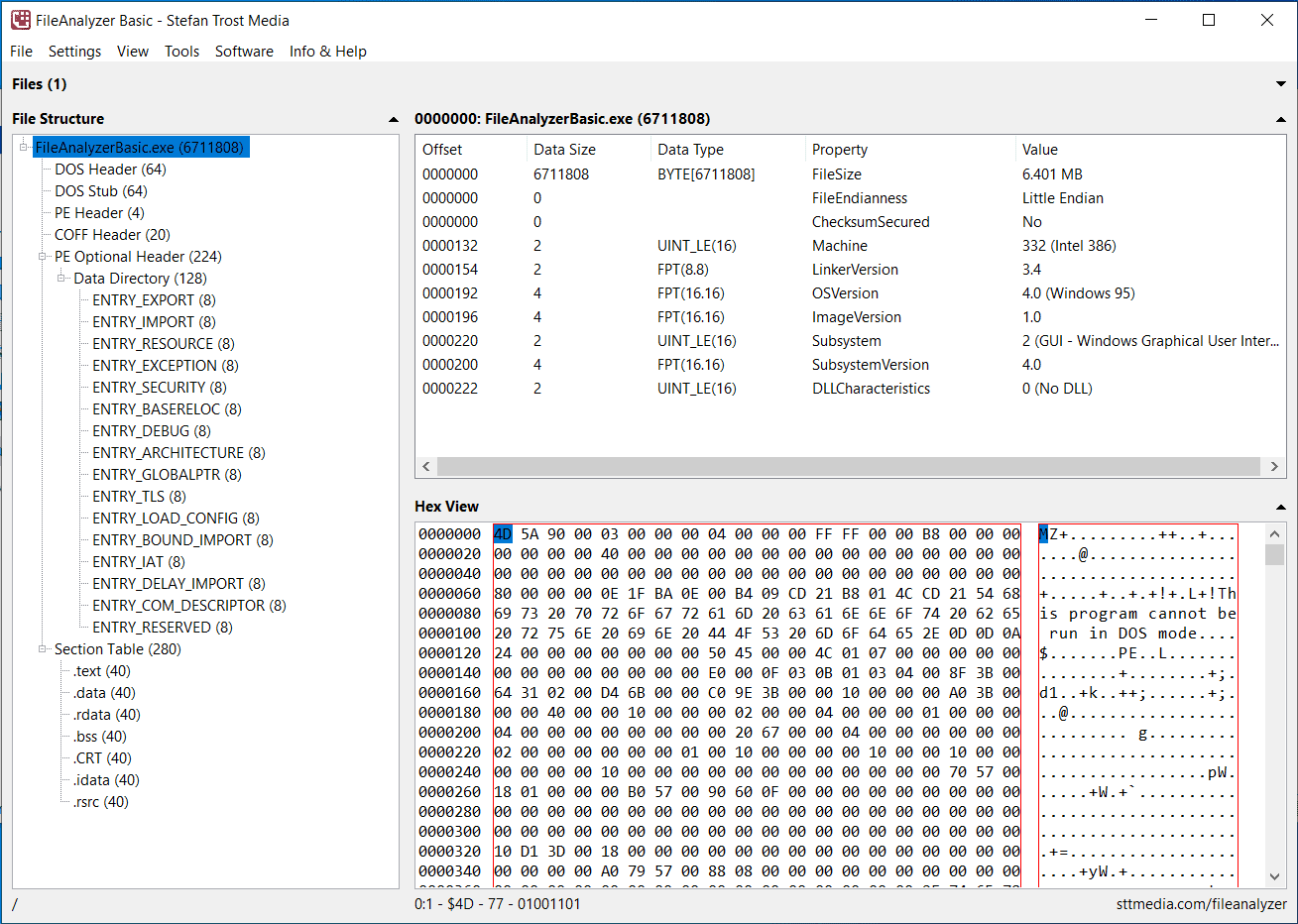Click the Hex View vertical scrollbar thumb
This screenshot has width=1298, height=924.
click(1274, 554)
